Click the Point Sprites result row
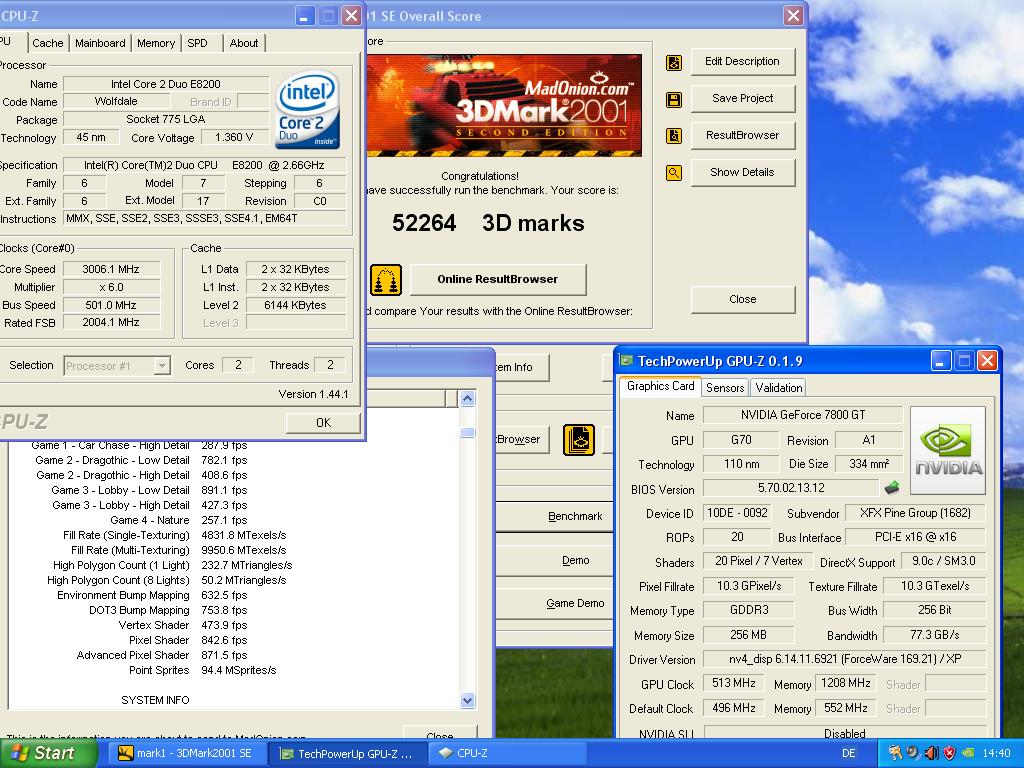The height and width of the screenshot is (768, 1024). 202,671
